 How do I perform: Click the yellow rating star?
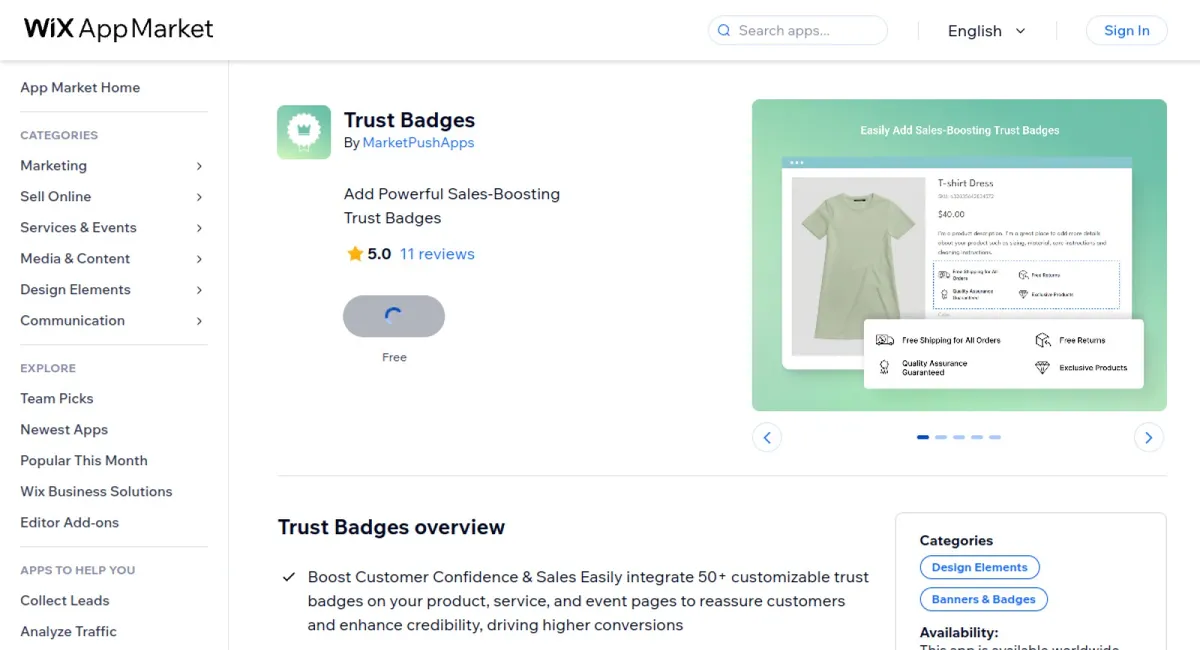[x=355, y=254]
